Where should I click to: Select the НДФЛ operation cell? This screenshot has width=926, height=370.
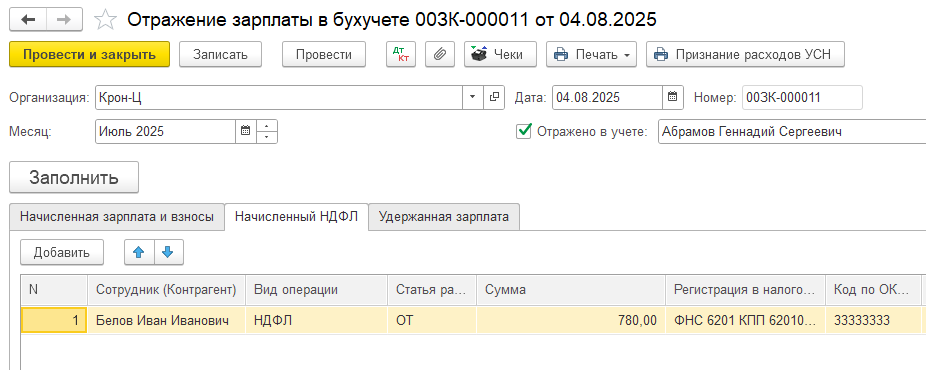point(317,320)
